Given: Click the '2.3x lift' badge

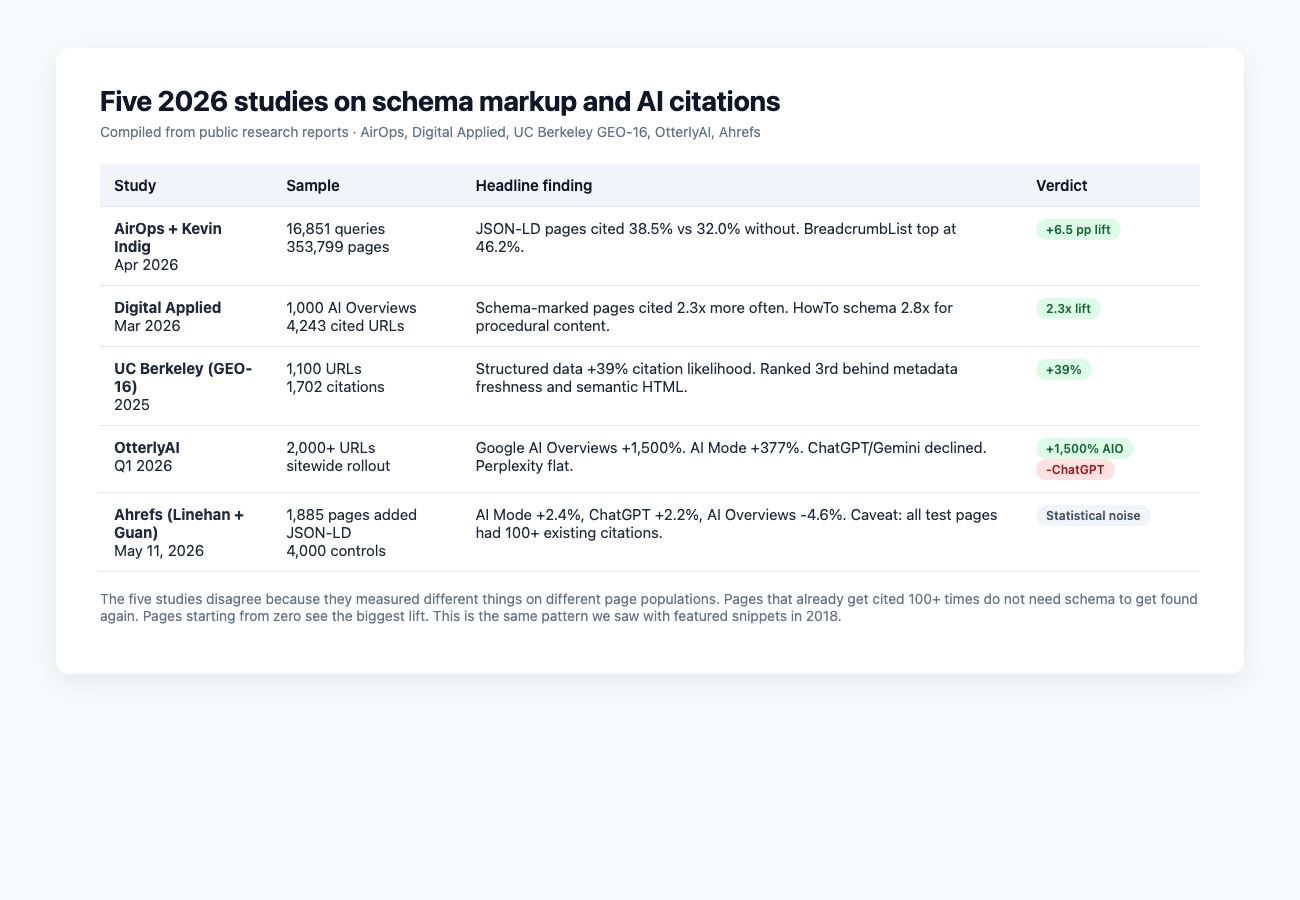Looking at the screenshot, I should pos(1068,308).
